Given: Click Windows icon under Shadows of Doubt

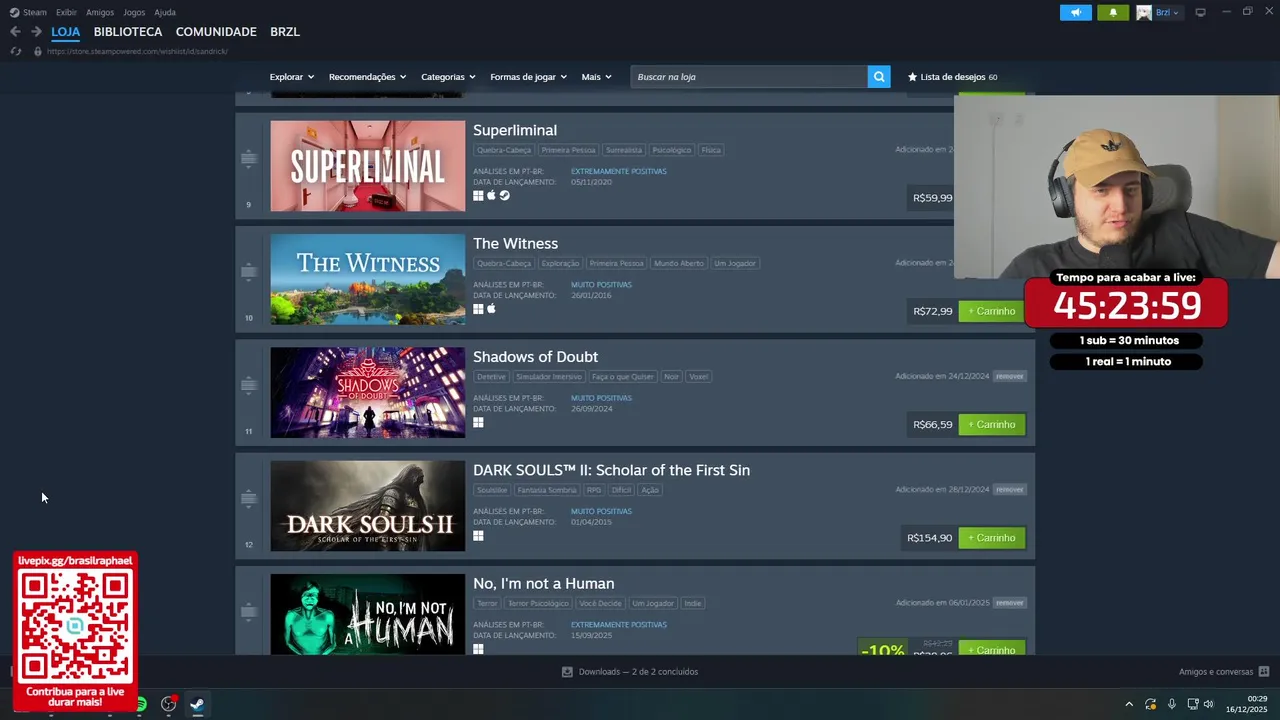Looking at the screenshot, I should (478, 422).
